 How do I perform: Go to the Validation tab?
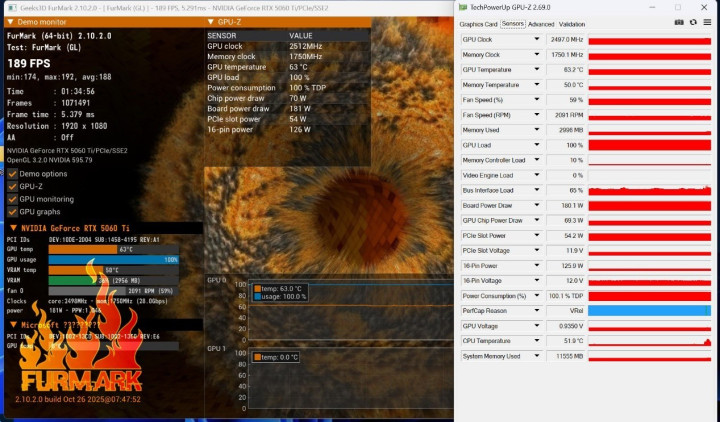coord(573,23)
